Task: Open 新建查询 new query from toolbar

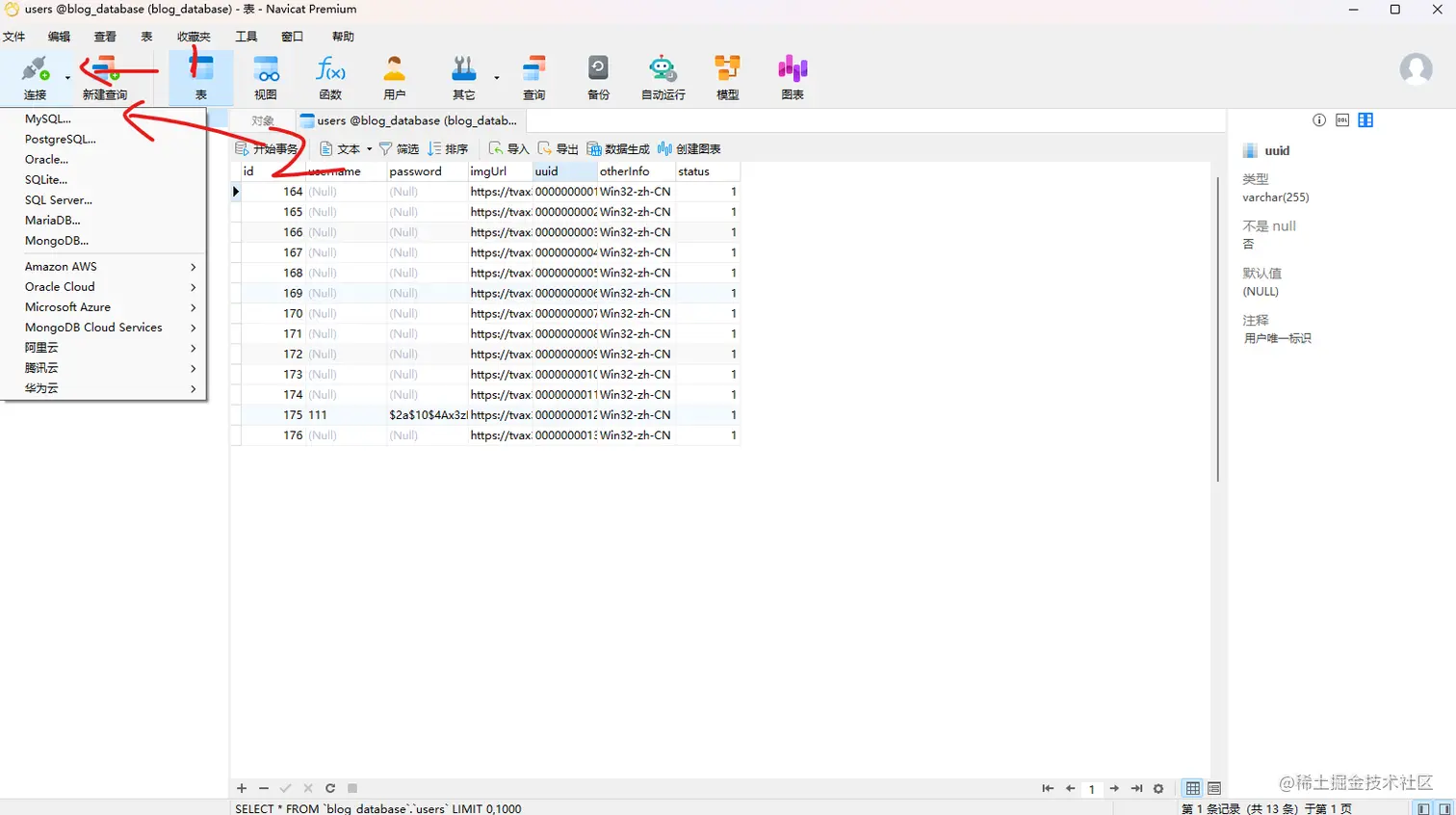Action: pos(104,77)
